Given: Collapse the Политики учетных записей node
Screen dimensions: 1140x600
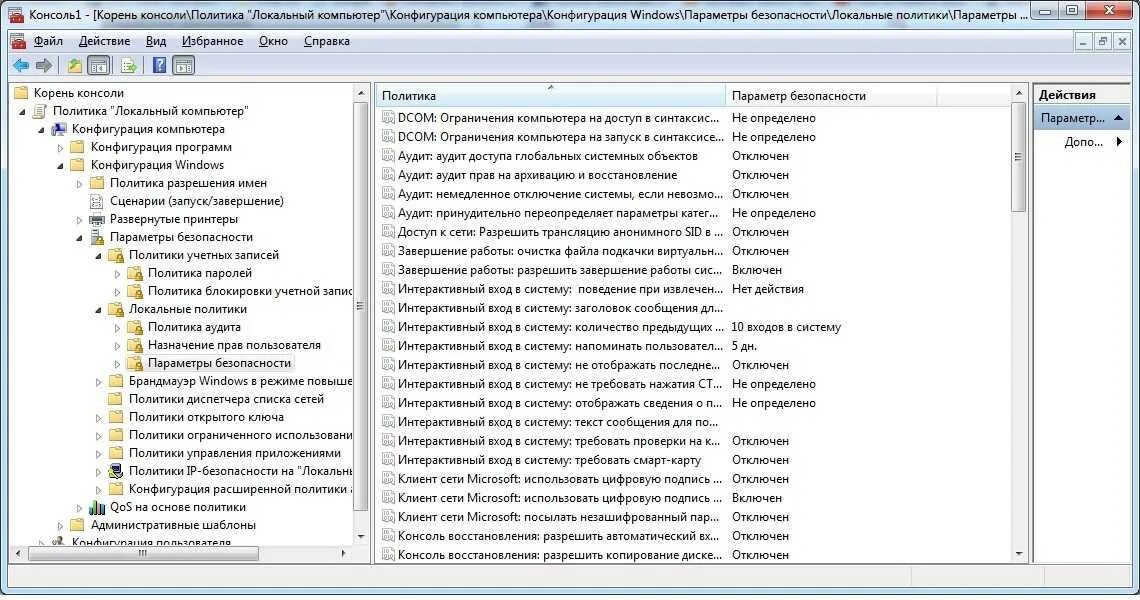Looking at the screenshot, I should [x=98, y=255].
